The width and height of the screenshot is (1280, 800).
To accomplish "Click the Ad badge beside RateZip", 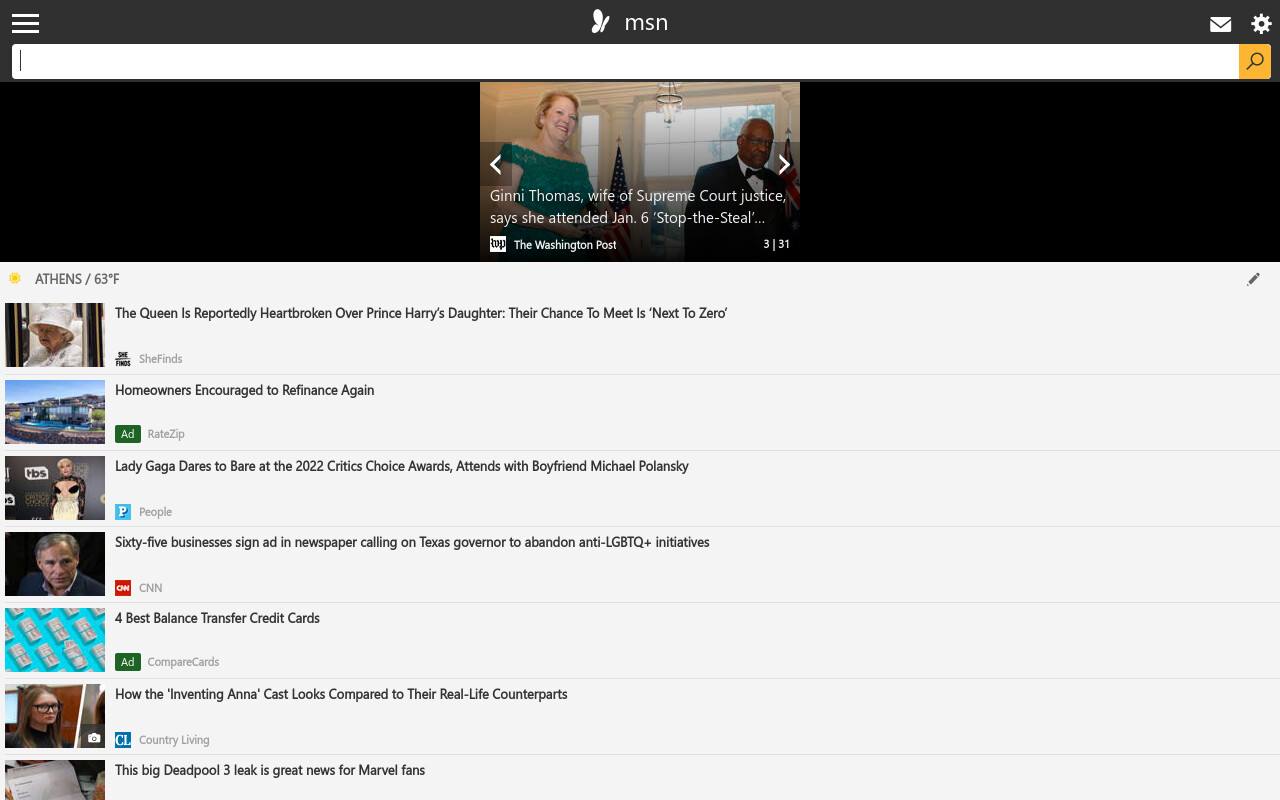I will [x=127, y=434].
